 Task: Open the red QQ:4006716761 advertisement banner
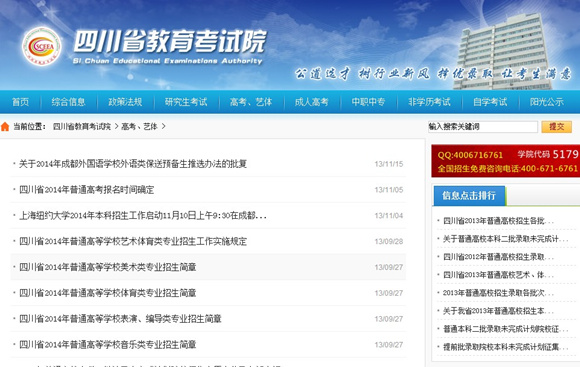506,161
